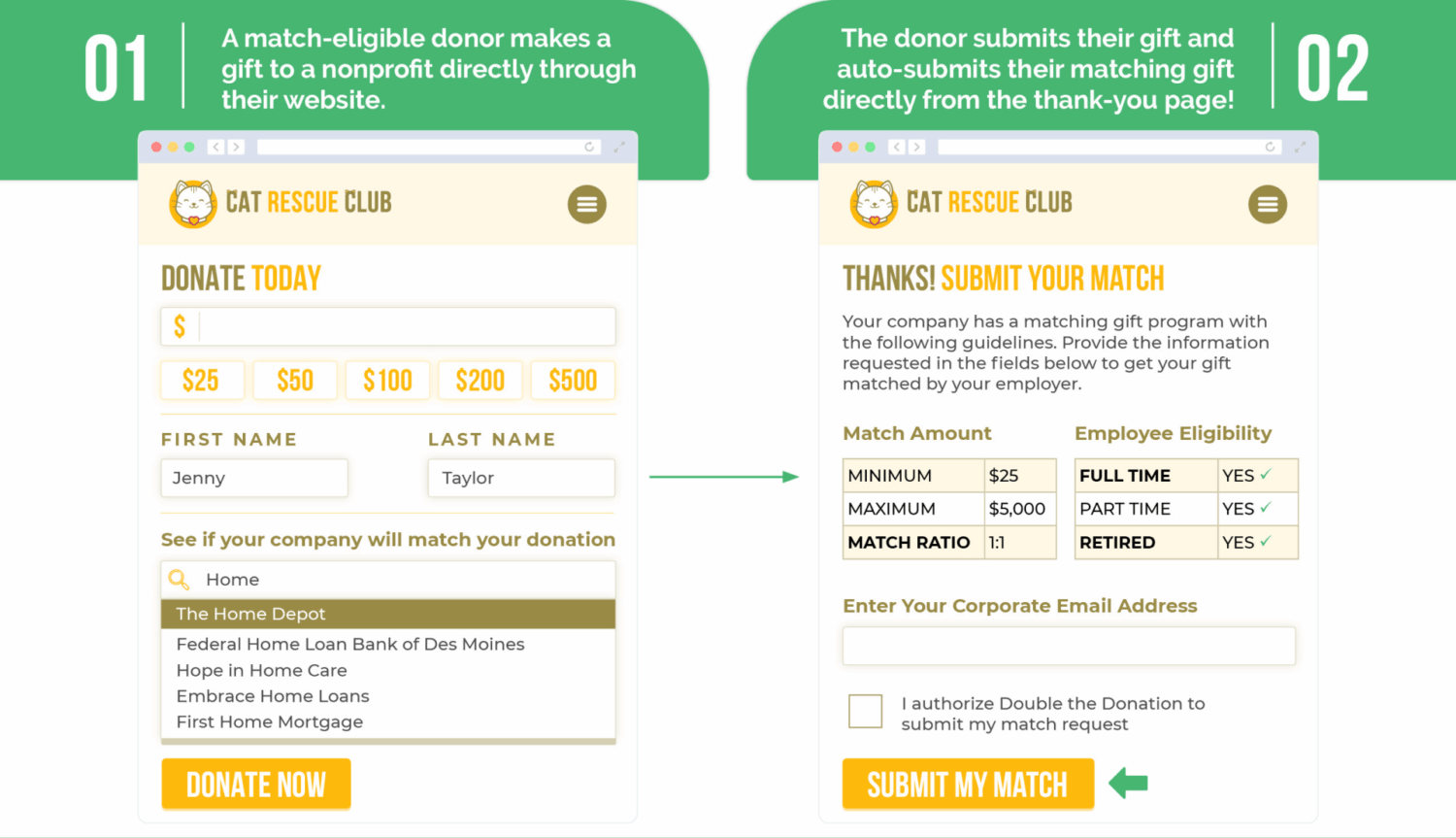Open the hamburger menu on the thank-you page
Screen dimensions: 1456x838
(1268, 204)
